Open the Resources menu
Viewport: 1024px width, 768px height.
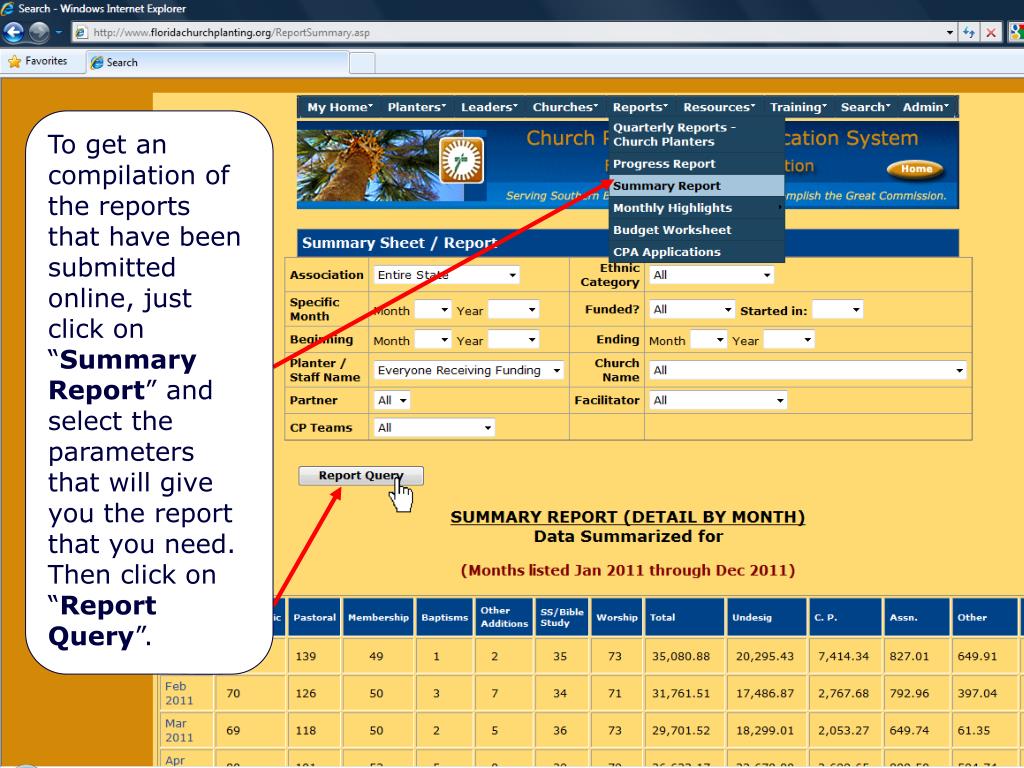[719, 107]
